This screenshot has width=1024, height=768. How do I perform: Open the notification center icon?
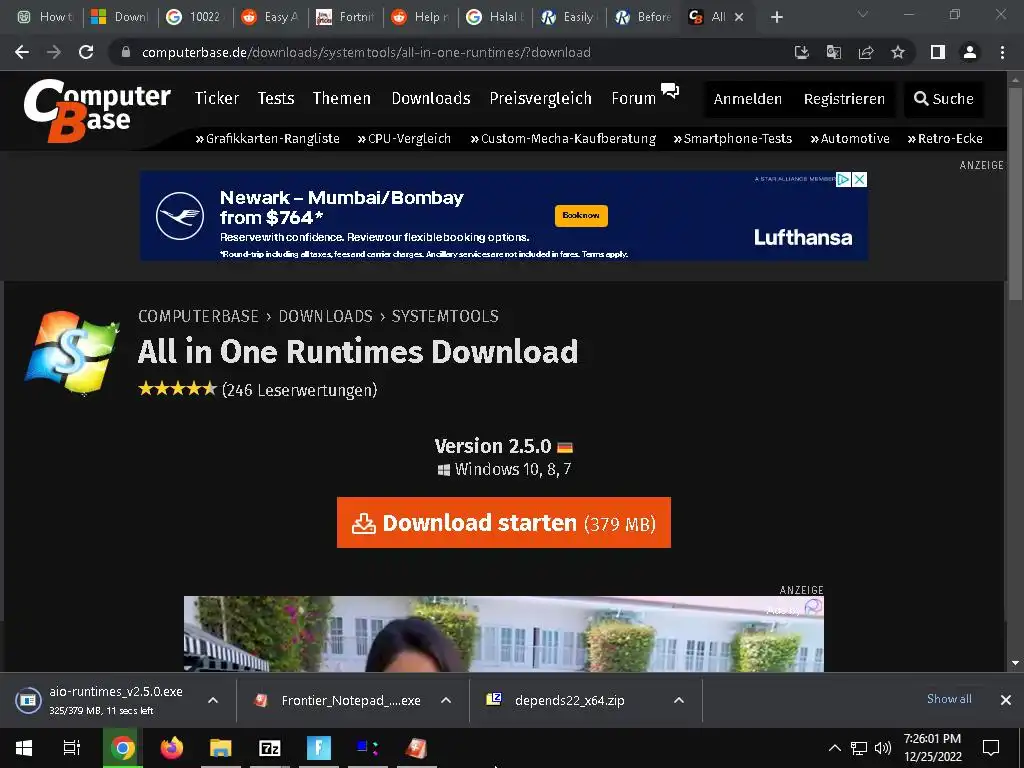991,748
